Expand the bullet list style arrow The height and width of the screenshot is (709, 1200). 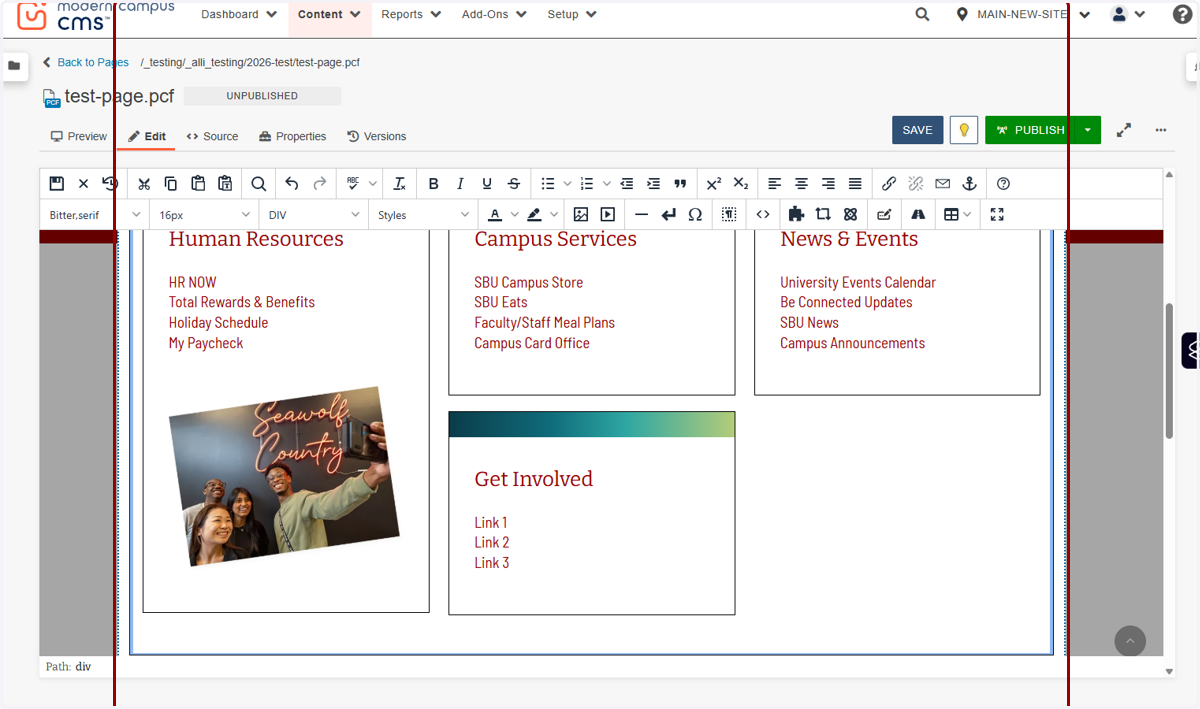[x=567, y=184]
